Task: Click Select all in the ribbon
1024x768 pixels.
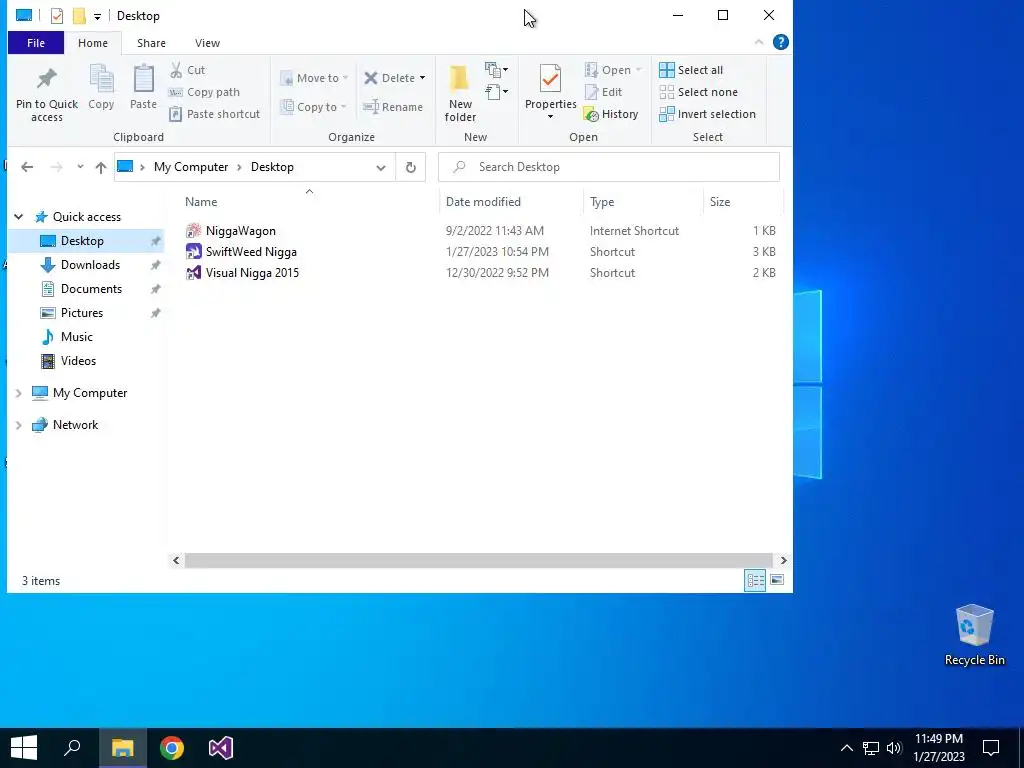Action: click(x=691, y=70)
